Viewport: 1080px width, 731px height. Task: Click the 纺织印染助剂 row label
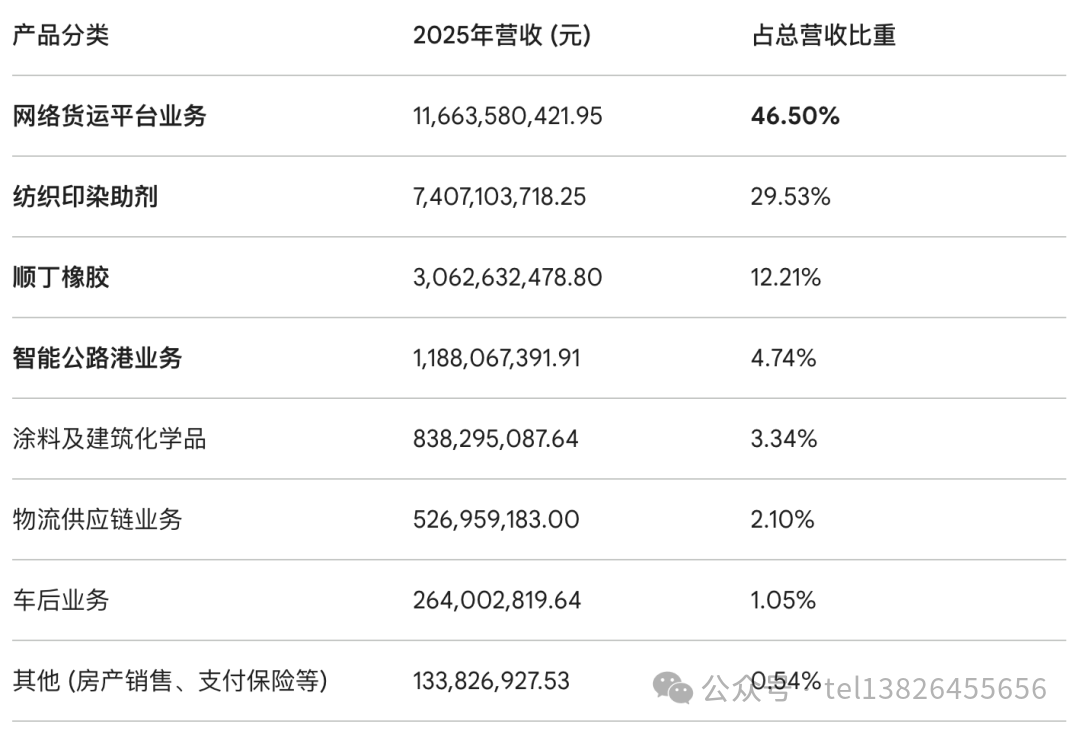pos(85,196)
